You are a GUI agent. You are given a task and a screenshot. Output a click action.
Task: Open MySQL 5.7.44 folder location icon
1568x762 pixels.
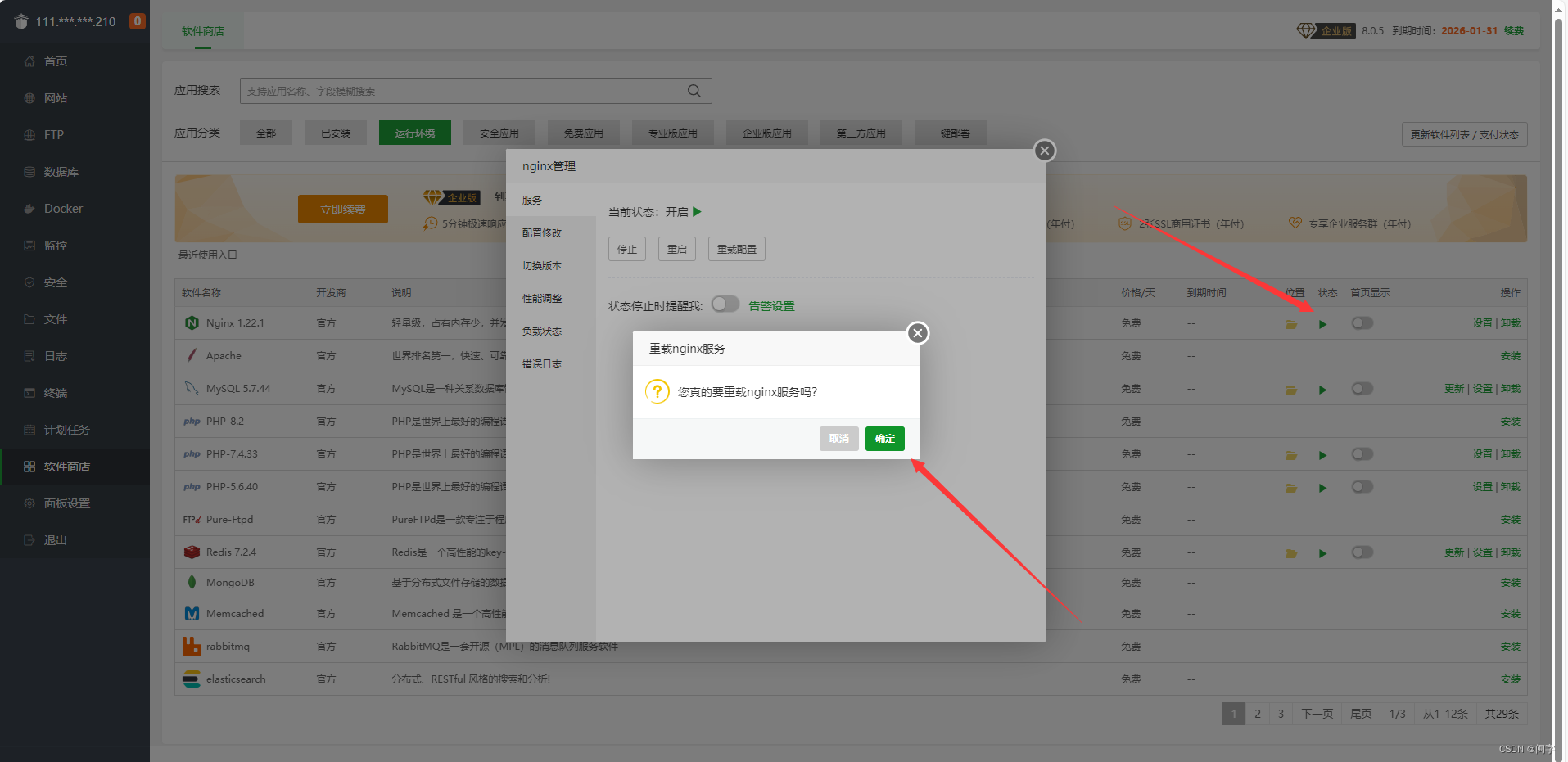tap(1291, 390)
